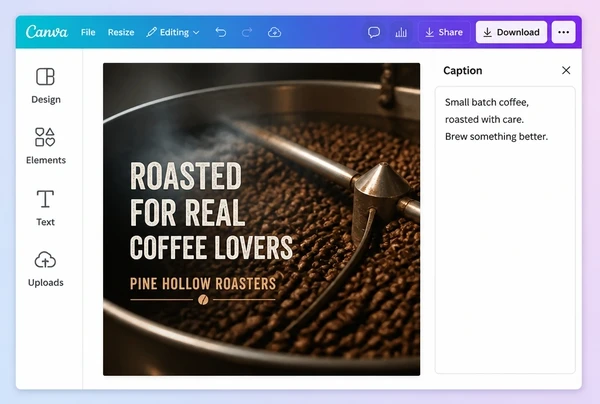Select the 'PINE HOLLOW ROASTERS' text

203,283
